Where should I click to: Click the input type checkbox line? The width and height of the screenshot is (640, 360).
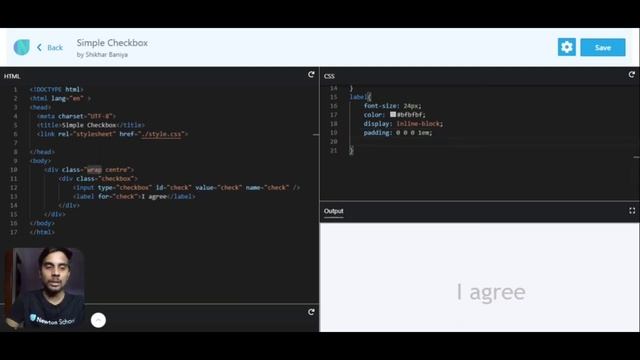[187, 188]
